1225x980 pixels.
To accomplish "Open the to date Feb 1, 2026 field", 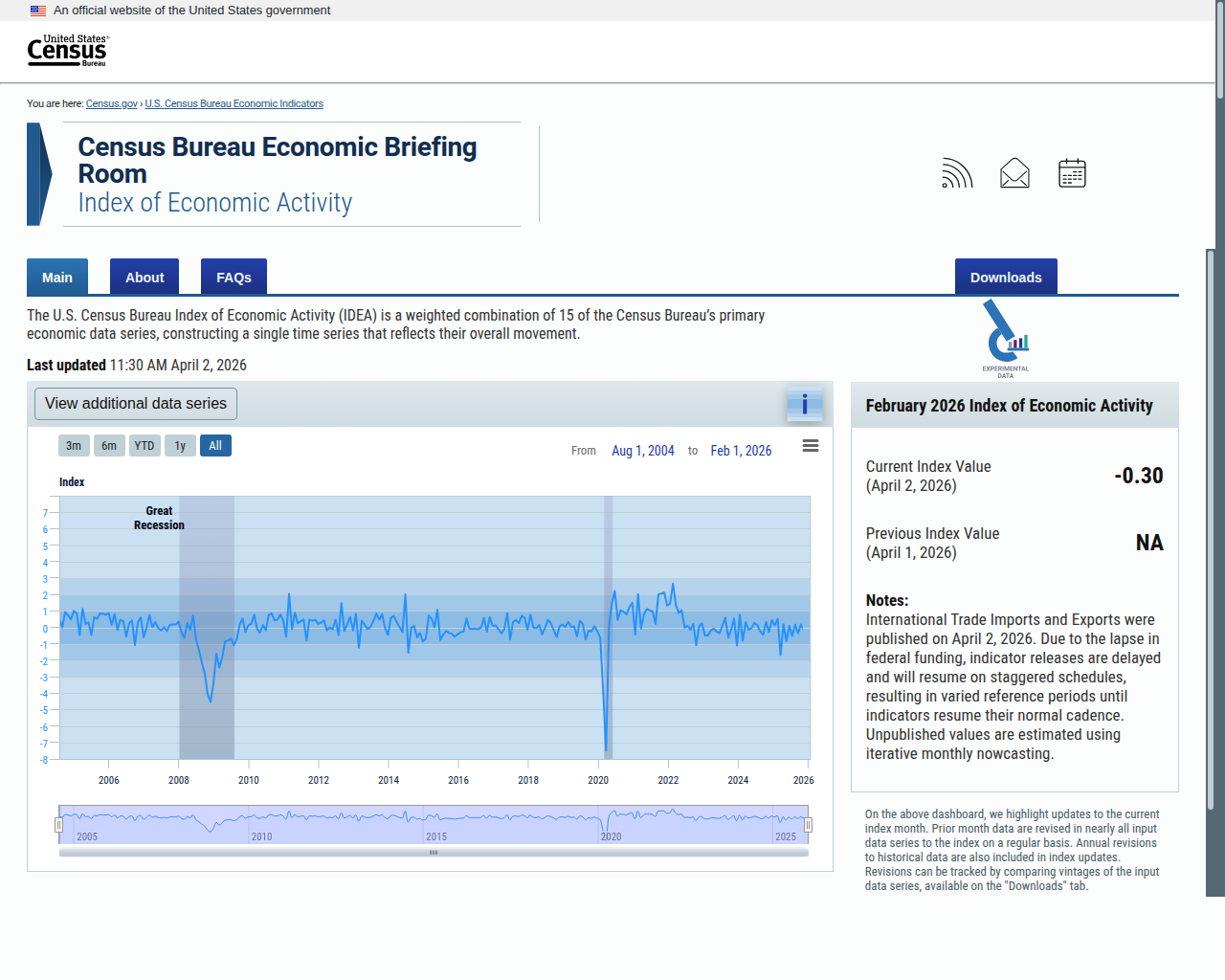I will pos(741,451).
